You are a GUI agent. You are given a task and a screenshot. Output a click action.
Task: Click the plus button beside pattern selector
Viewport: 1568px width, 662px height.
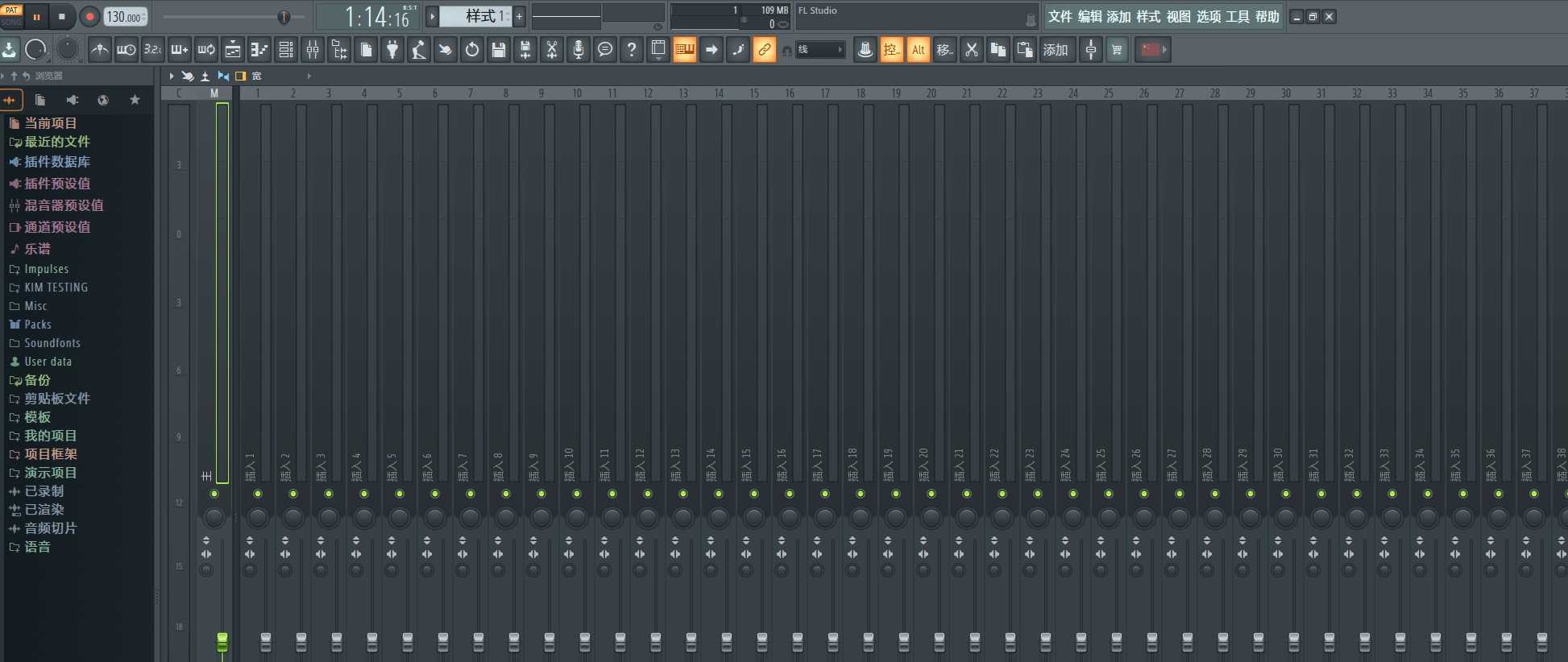pos(520,16)
